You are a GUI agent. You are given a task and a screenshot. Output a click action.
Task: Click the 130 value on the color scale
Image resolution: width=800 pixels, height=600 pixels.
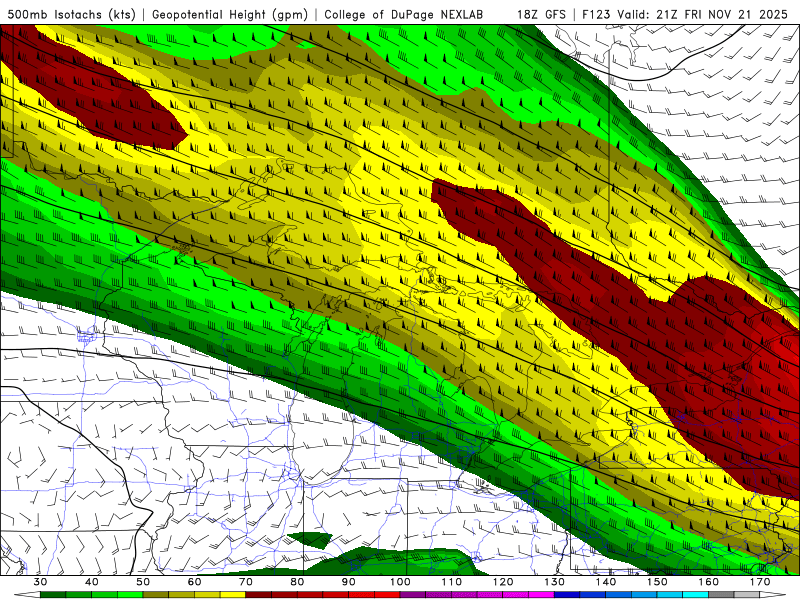555,582
